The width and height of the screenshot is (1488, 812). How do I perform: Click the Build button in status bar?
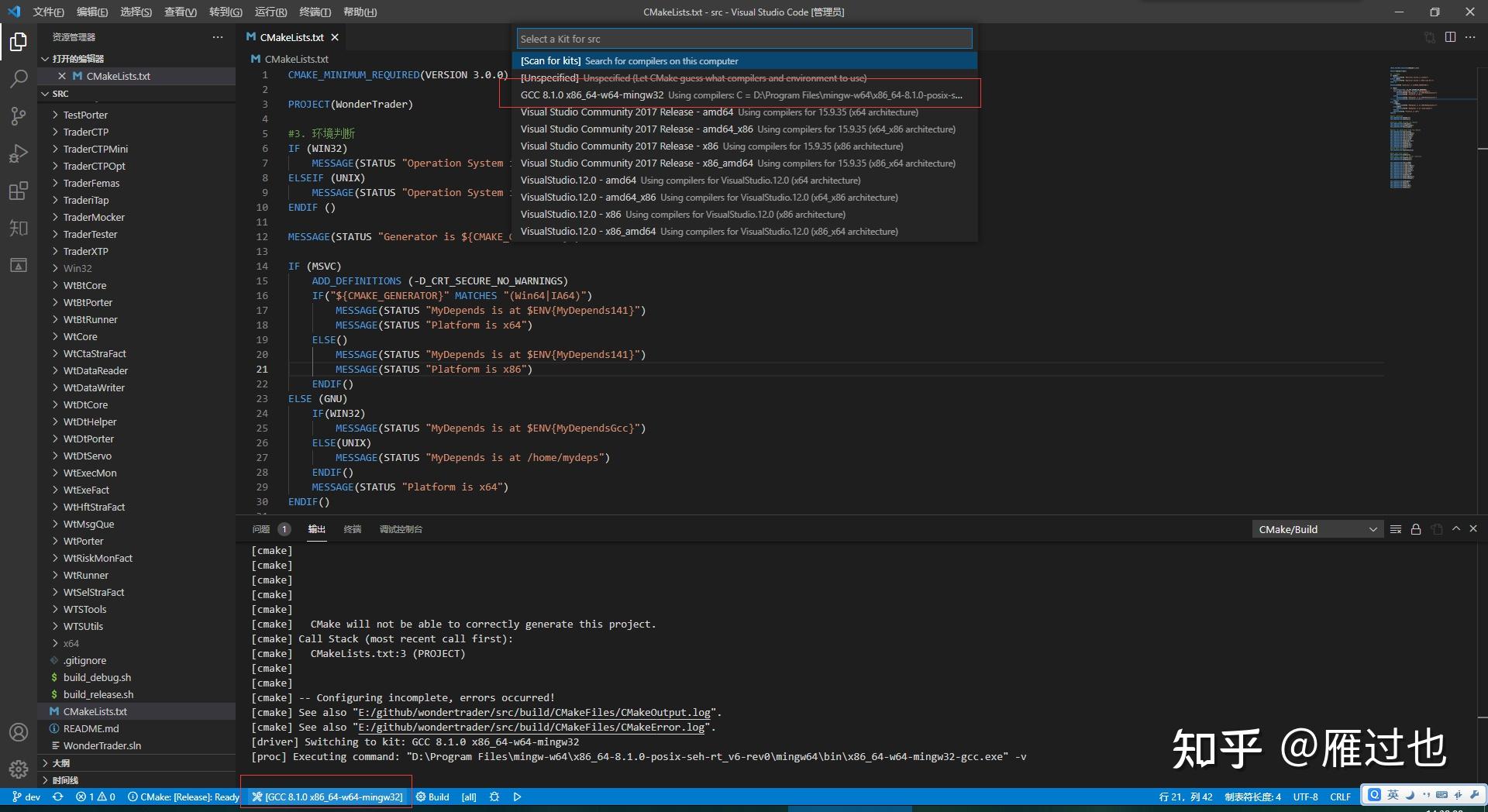pos(432,797)
